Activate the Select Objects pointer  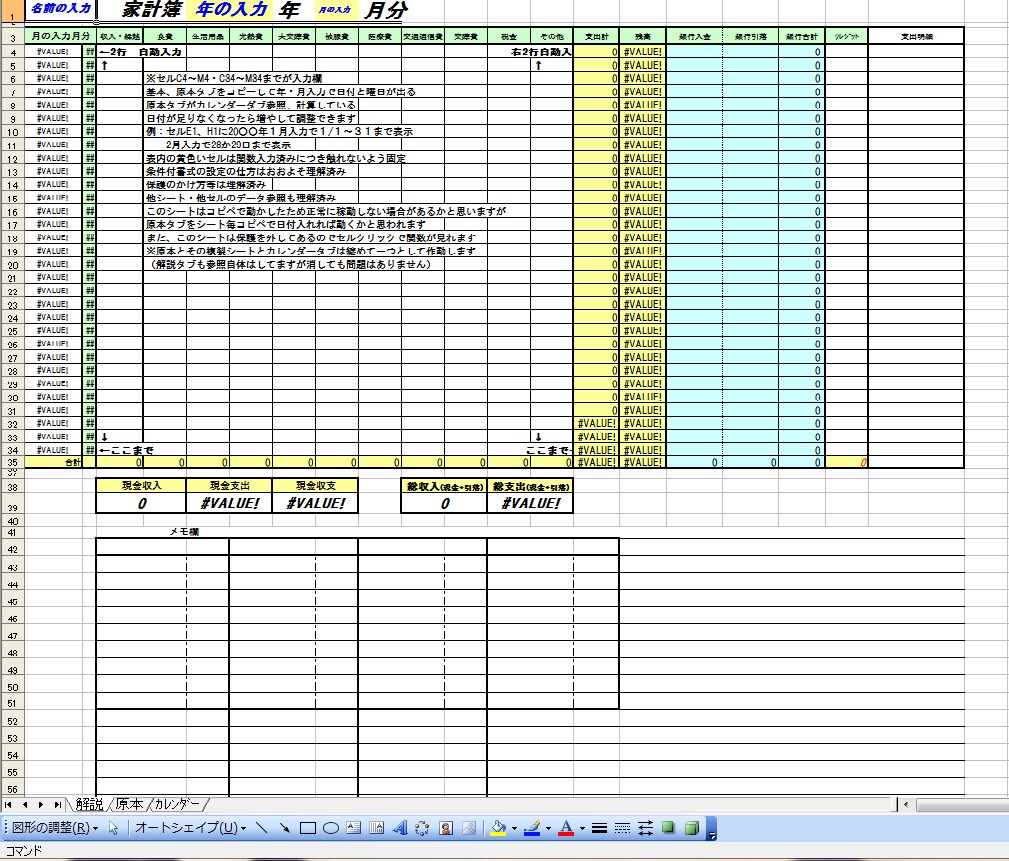tap(114, 828)
